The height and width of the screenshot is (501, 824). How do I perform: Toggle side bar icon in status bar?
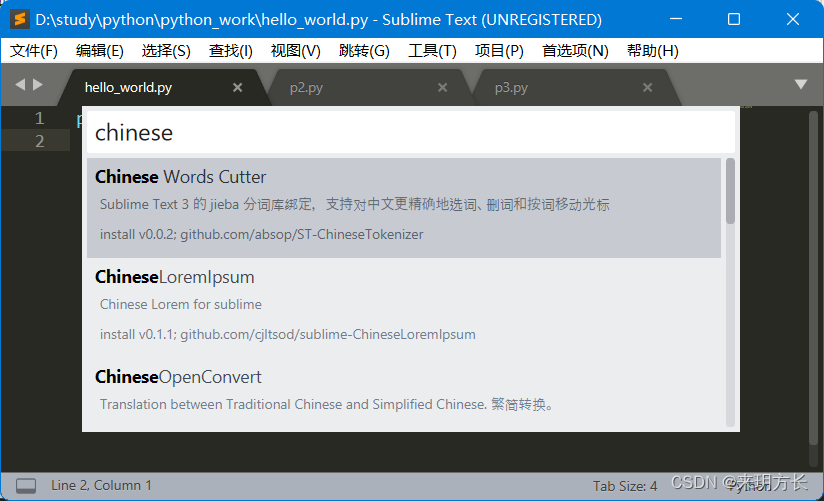coord(26,485)
